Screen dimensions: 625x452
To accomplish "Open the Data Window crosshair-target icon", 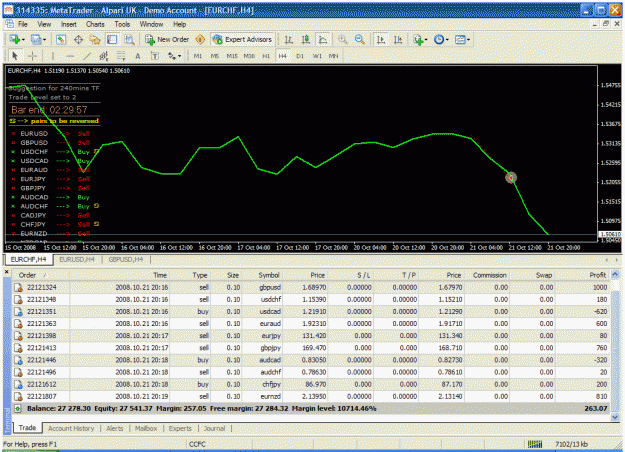I will (x=78, y=39).
